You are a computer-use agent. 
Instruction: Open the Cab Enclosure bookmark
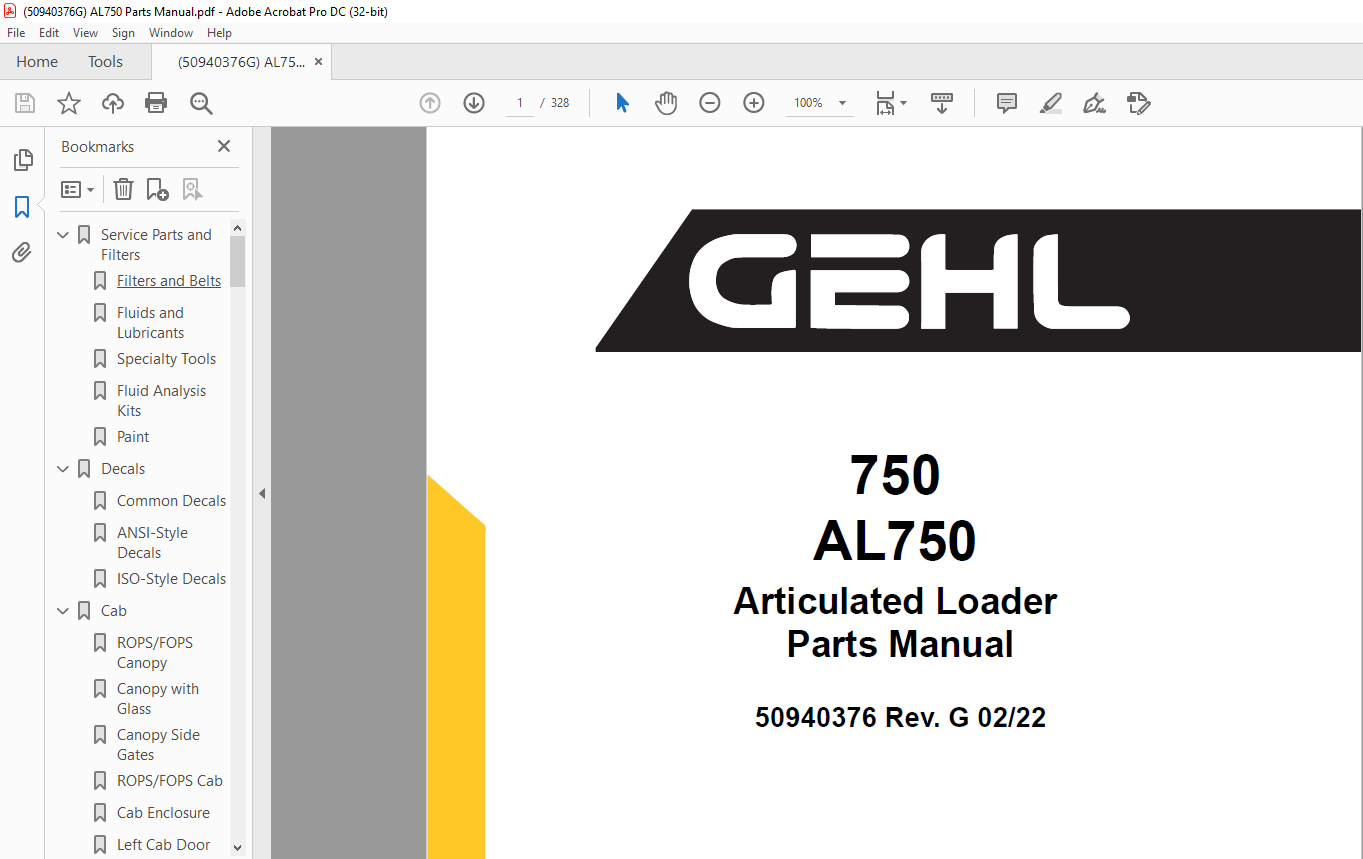pyautogui.click(x=163, y=813)
